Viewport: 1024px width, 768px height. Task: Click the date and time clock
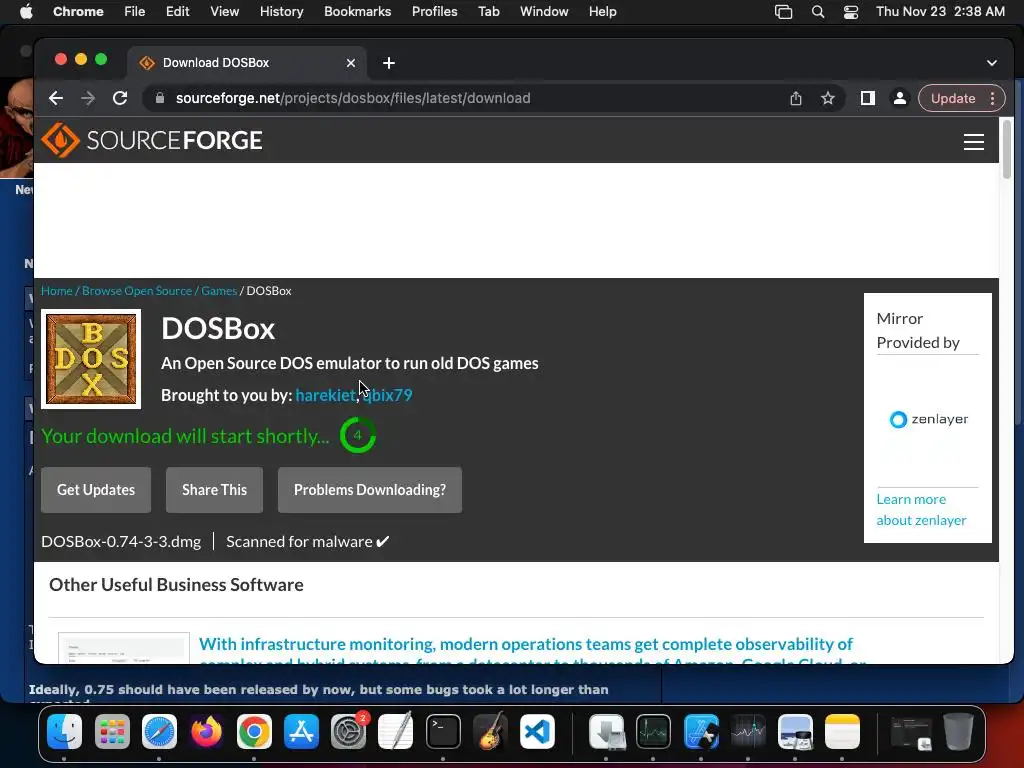coord(940,12)
